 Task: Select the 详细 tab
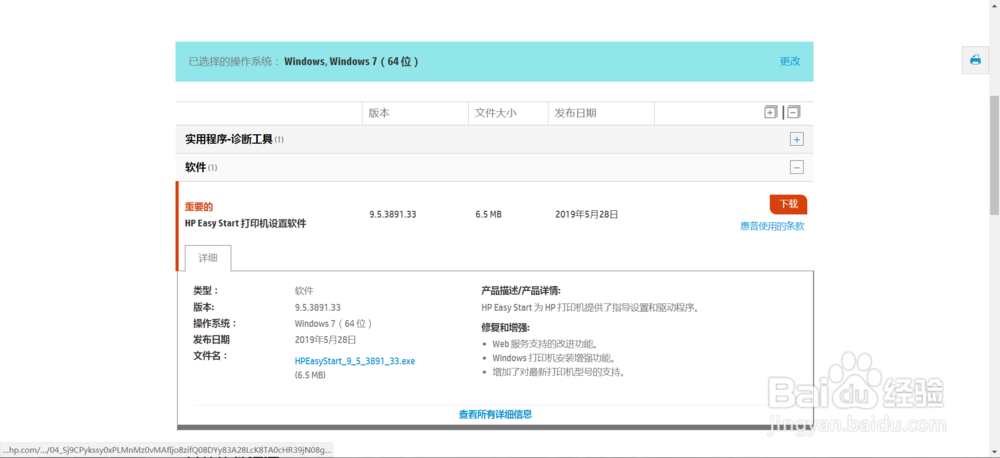(x=208, y=258)
